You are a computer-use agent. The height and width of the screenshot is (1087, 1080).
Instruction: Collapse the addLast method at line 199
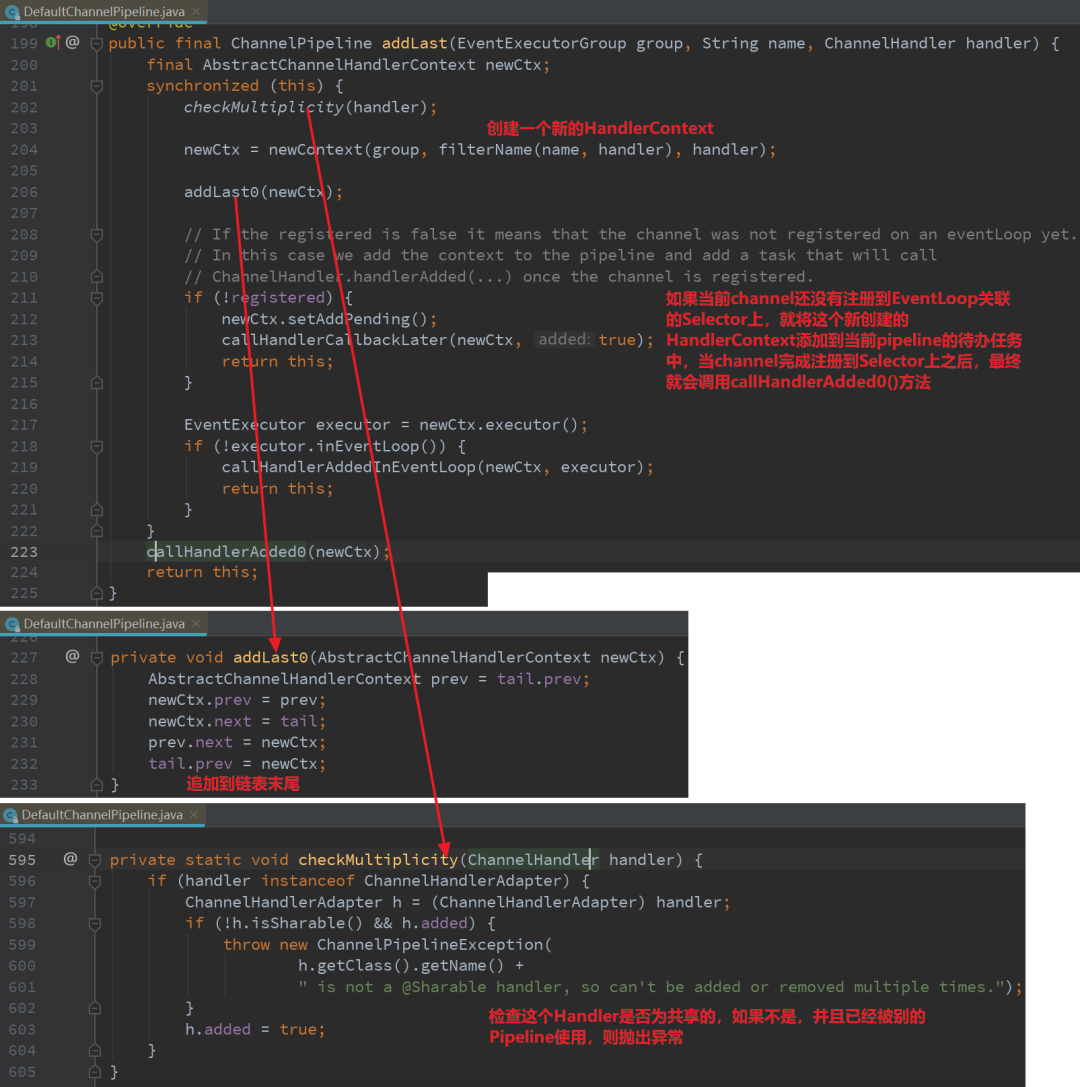point(97,44)
